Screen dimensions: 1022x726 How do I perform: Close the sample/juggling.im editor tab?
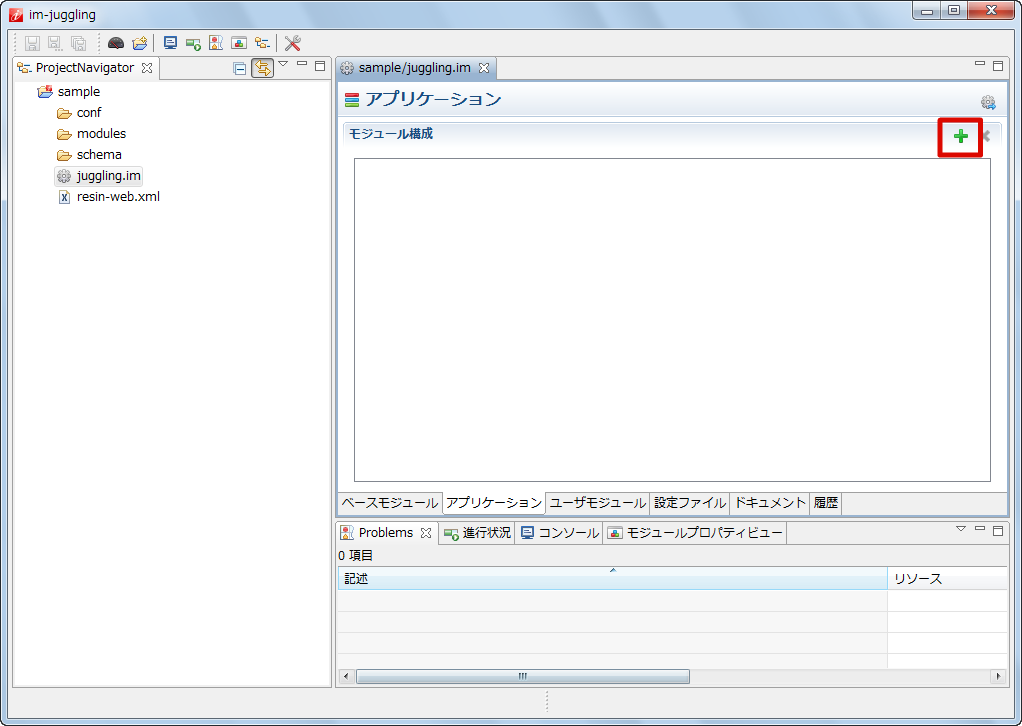click(x=484, y=68)
